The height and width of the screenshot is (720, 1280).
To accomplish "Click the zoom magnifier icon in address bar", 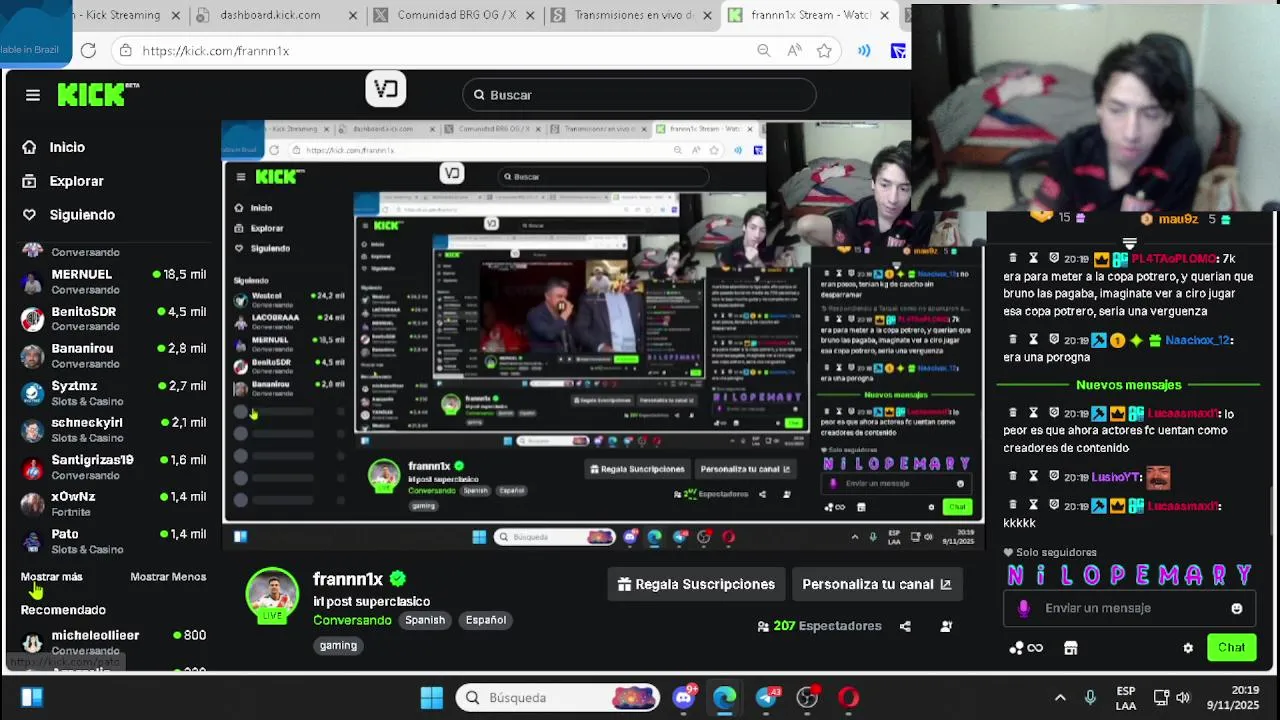I will (764, 50).
